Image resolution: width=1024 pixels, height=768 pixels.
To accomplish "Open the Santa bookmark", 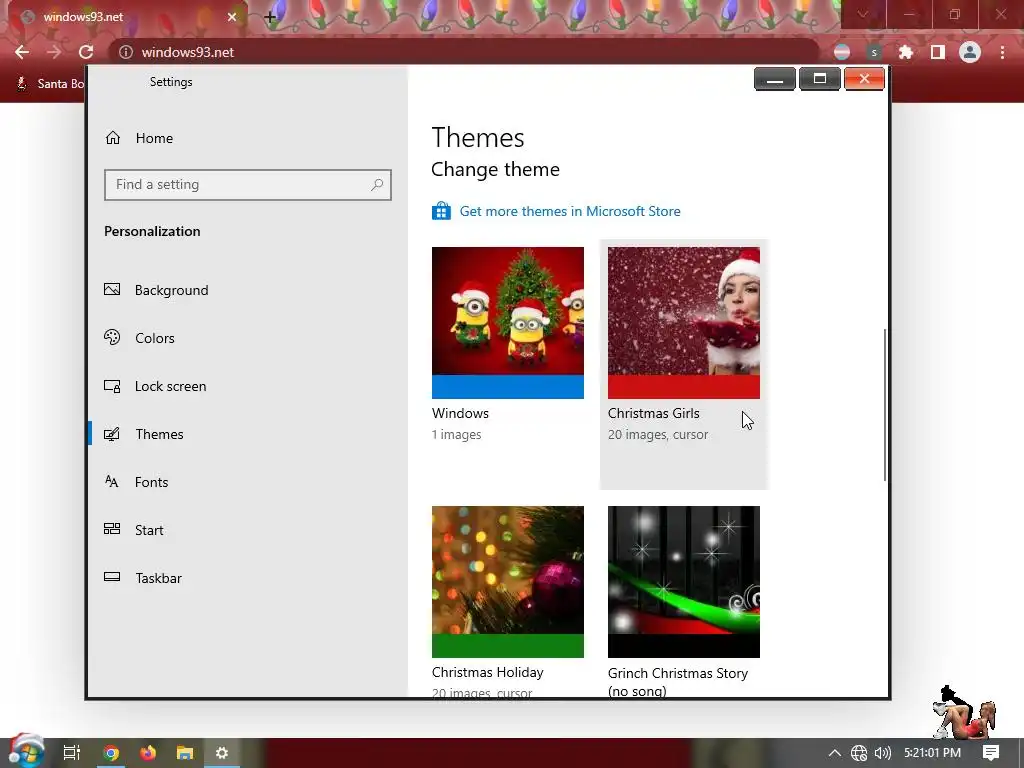I will pos(51,84).
